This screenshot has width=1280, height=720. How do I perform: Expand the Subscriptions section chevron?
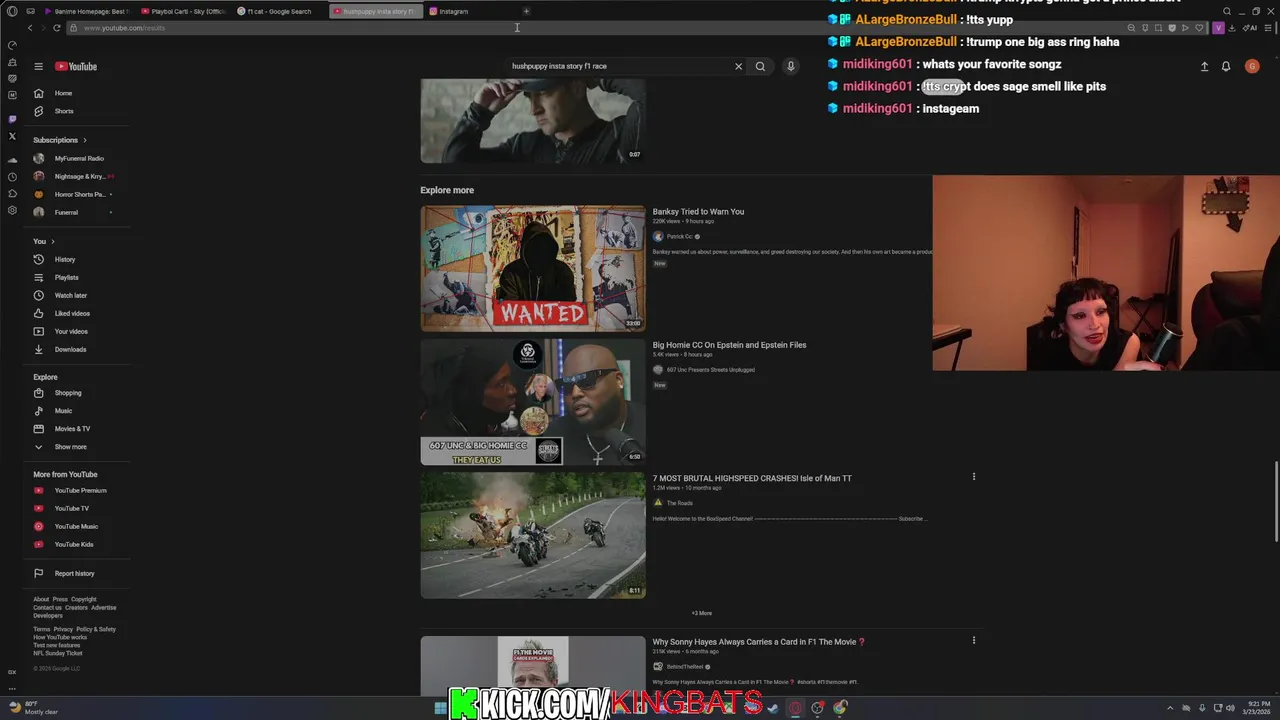(x=85, y=140)
